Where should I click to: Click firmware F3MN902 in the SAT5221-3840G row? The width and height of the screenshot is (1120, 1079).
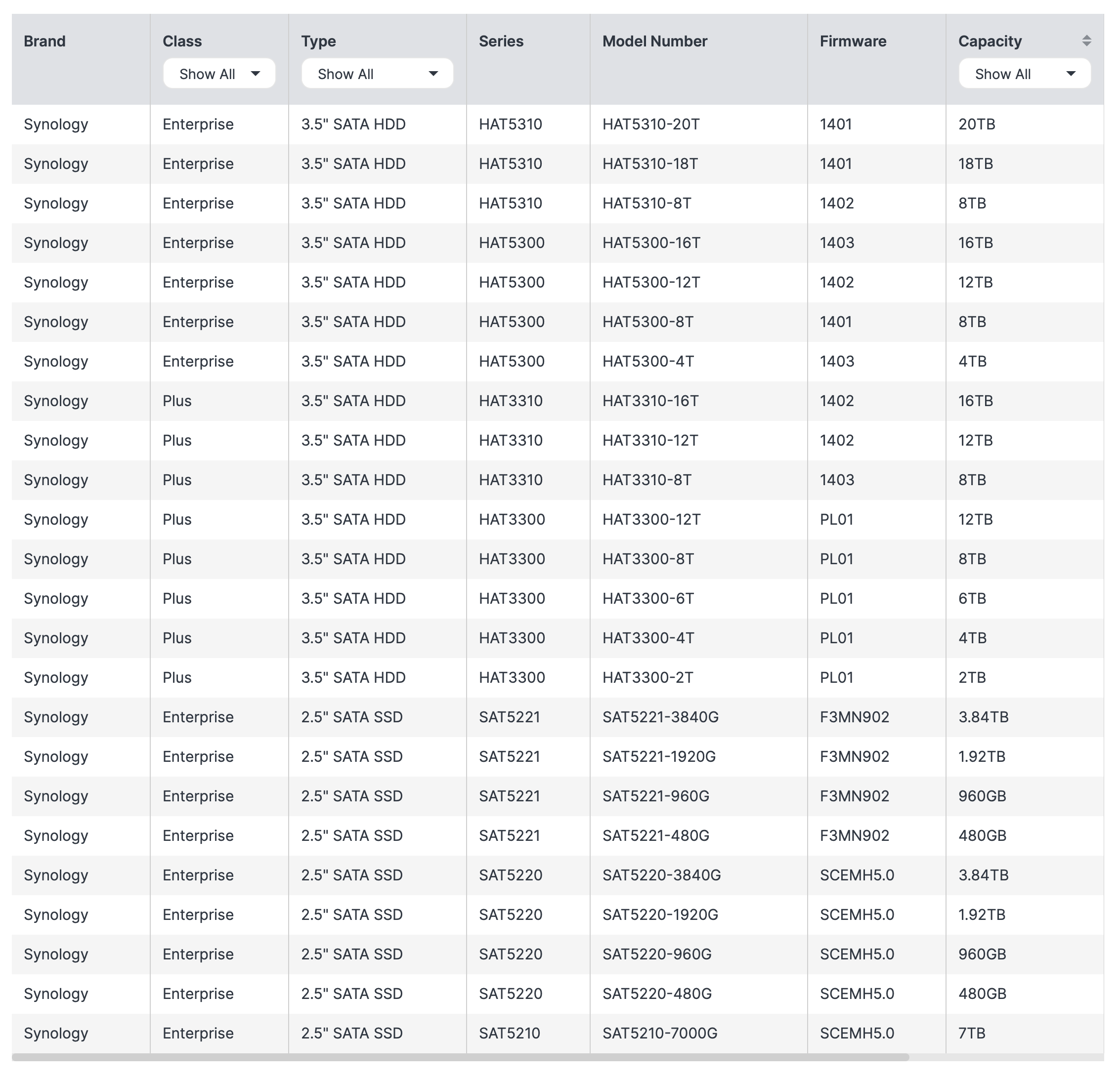[854, 717]
